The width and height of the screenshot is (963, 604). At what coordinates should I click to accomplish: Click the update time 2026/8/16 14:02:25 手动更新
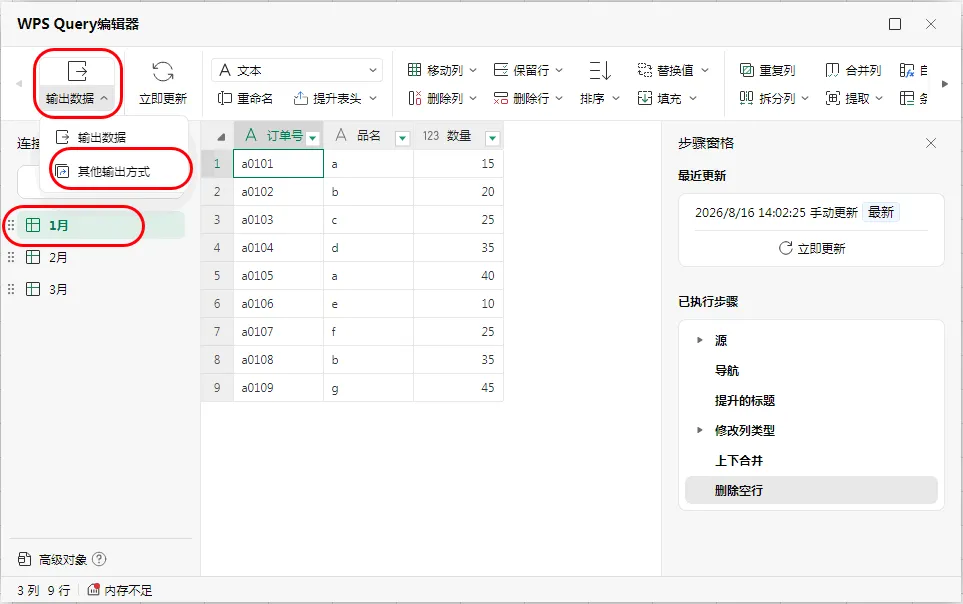click(x=776, y=213)
